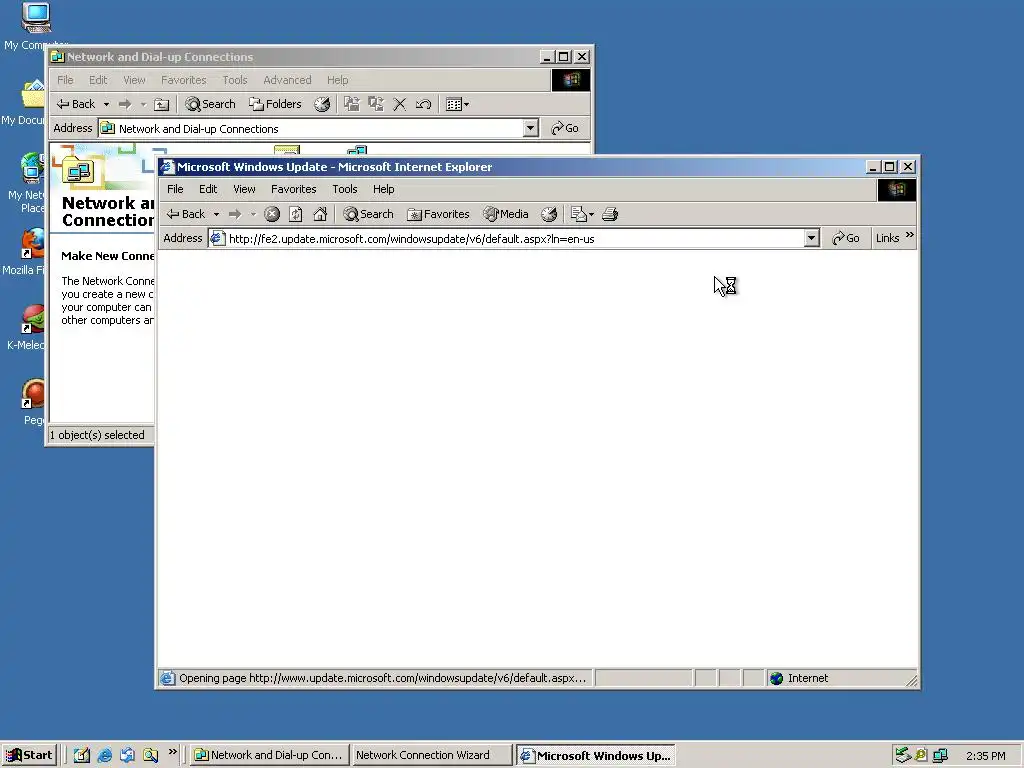Open Start menu

[x=29, y=755]
